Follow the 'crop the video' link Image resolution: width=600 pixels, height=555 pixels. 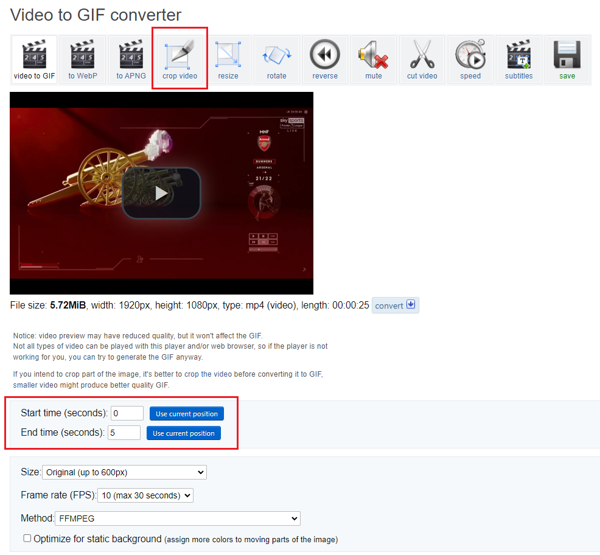tap(208, 374)
